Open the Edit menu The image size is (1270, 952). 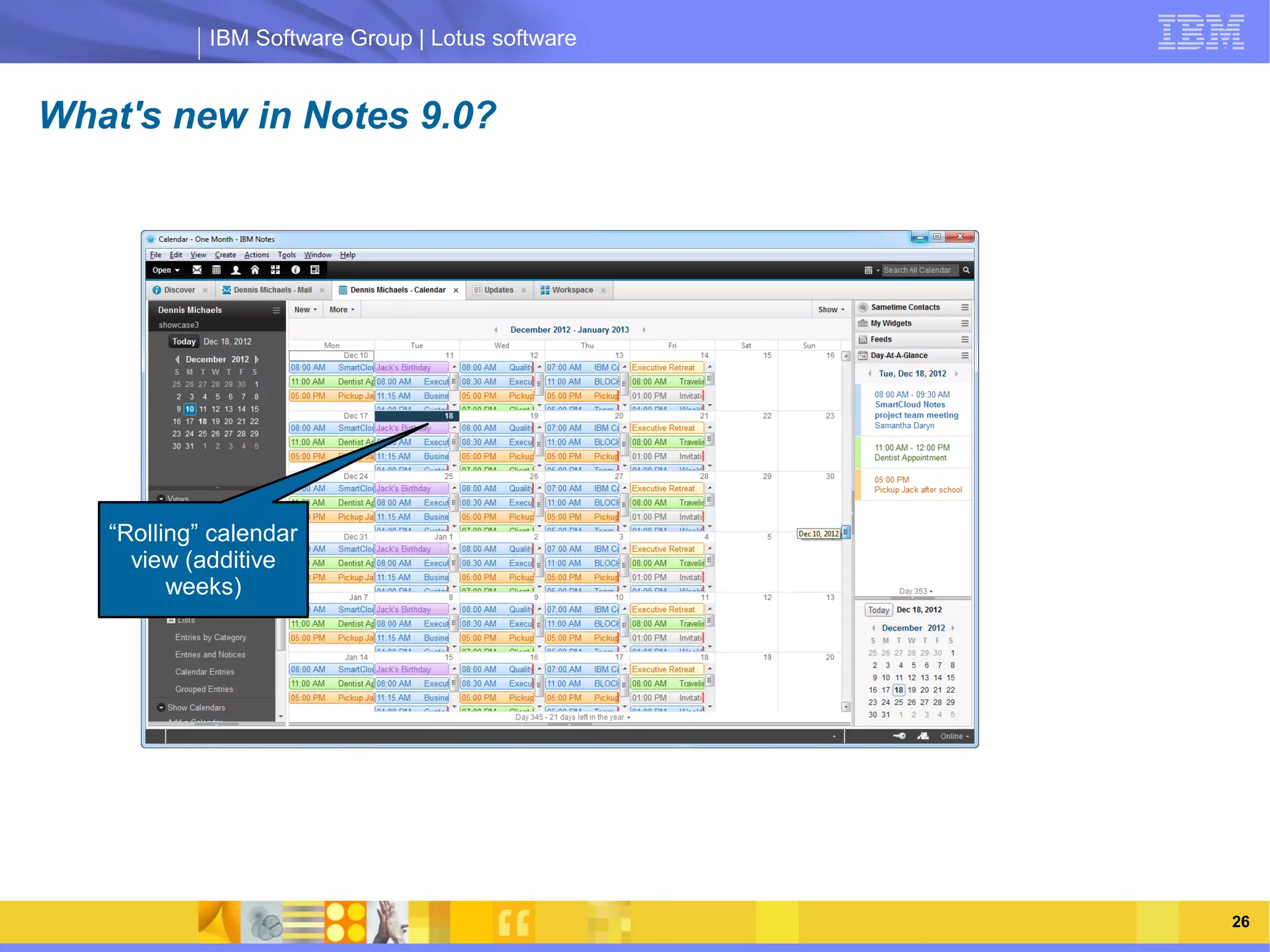(x=176, y=255)
